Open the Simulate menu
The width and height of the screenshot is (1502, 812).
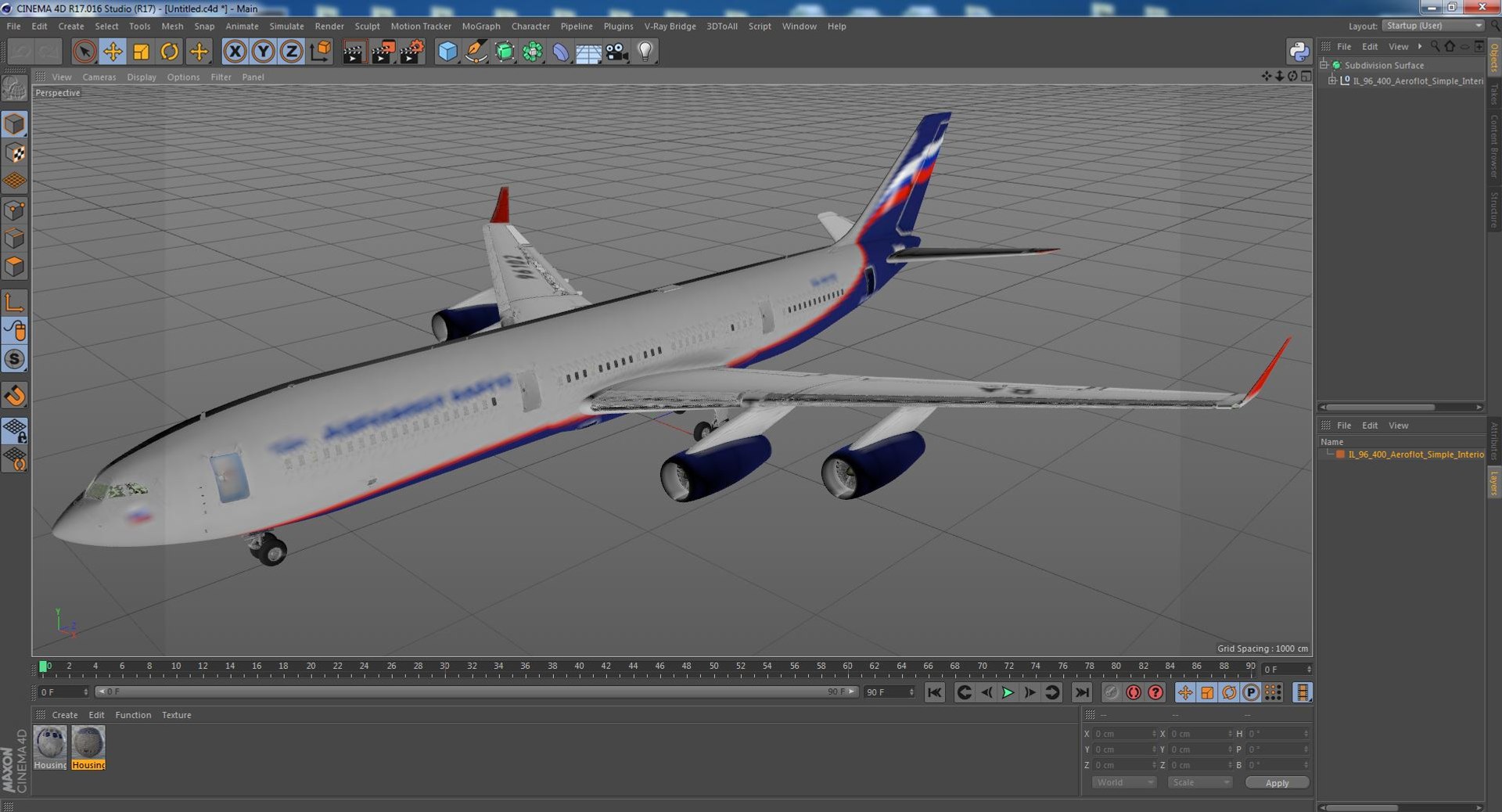click(x=286, y=26)
